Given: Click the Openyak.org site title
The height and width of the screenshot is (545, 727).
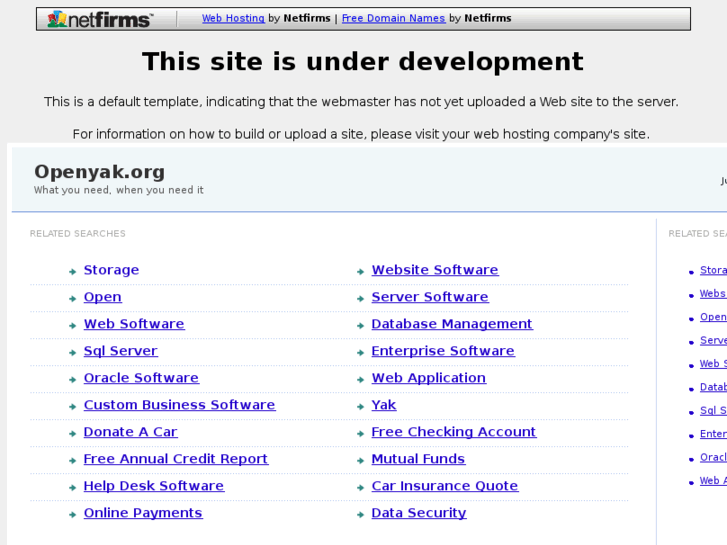Looking at the screenshot, I should [x=100, y=172].
